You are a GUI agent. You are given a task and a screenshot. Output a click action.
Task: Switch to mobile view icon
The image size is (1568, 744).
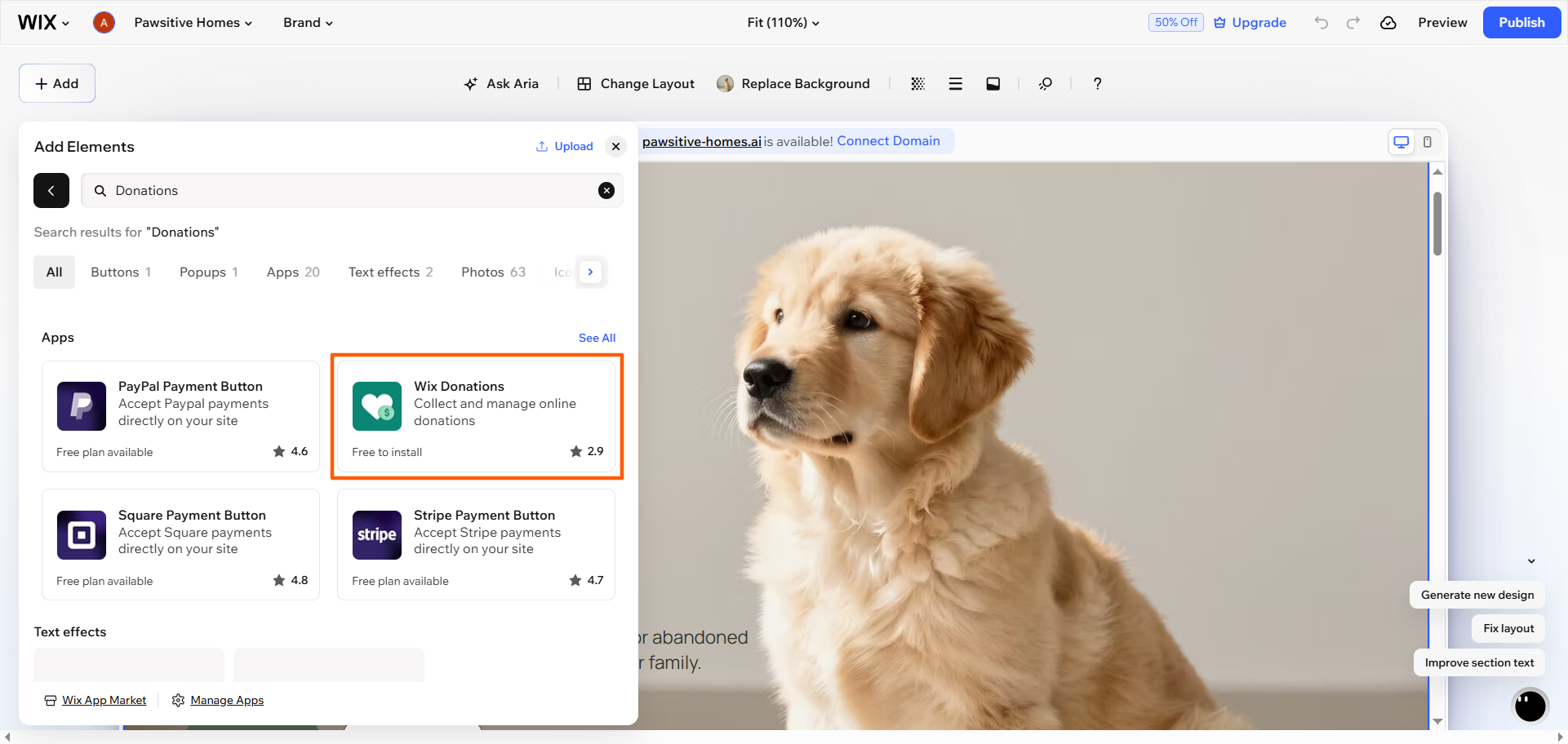[1427, 142]
